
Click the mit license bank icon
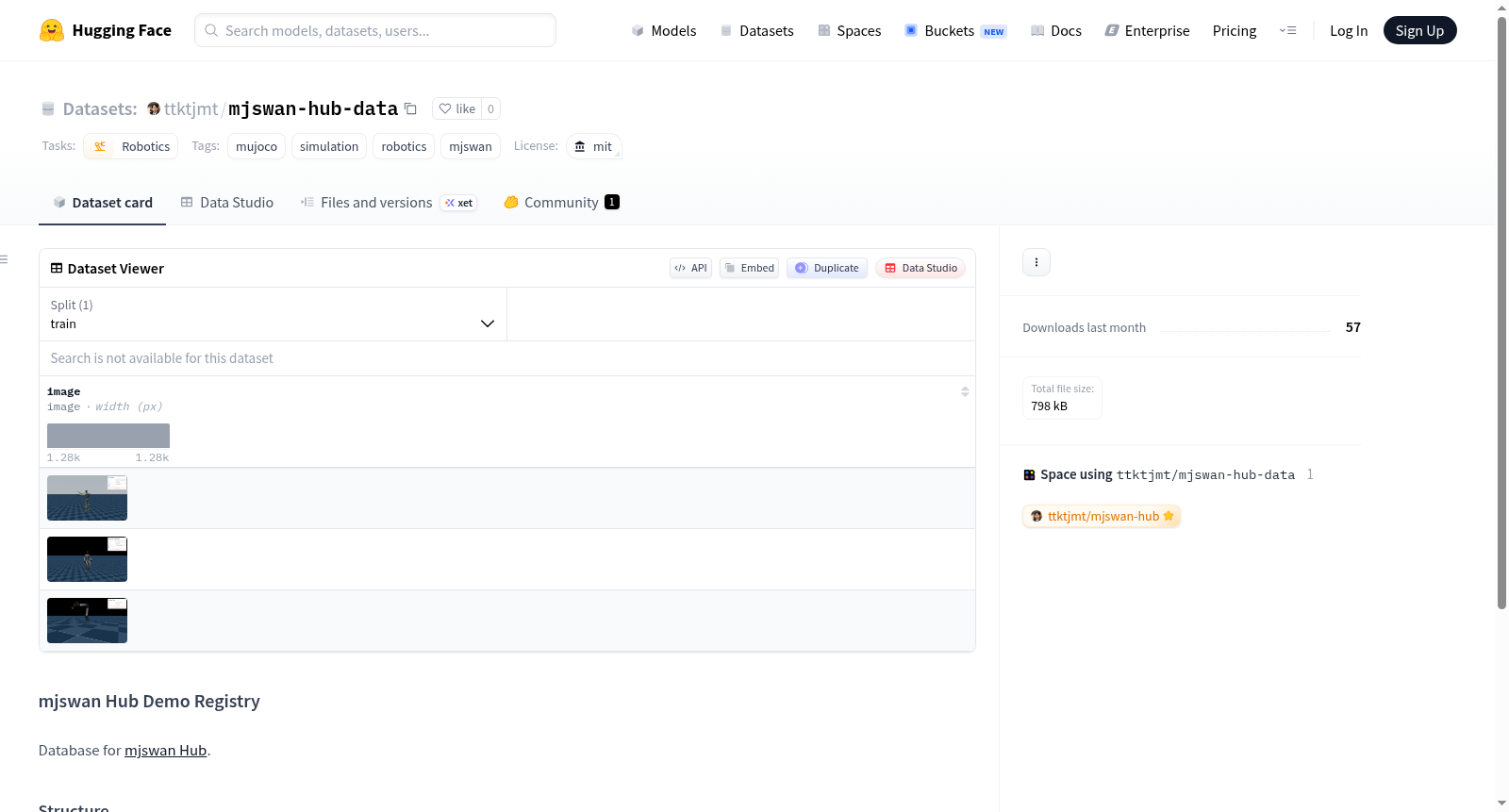point(580,146)
